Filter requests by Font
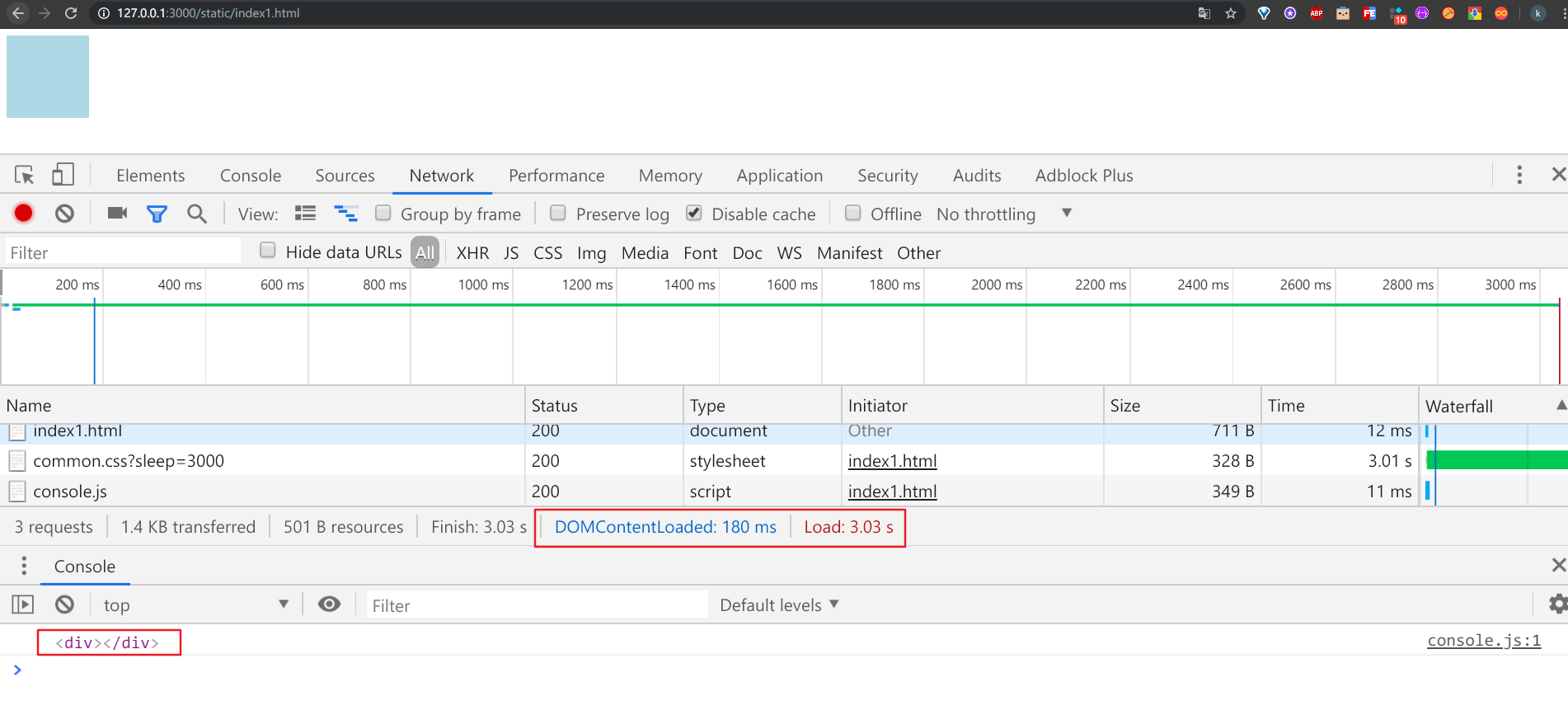The image size is (1568, 715). pos(700,252)
